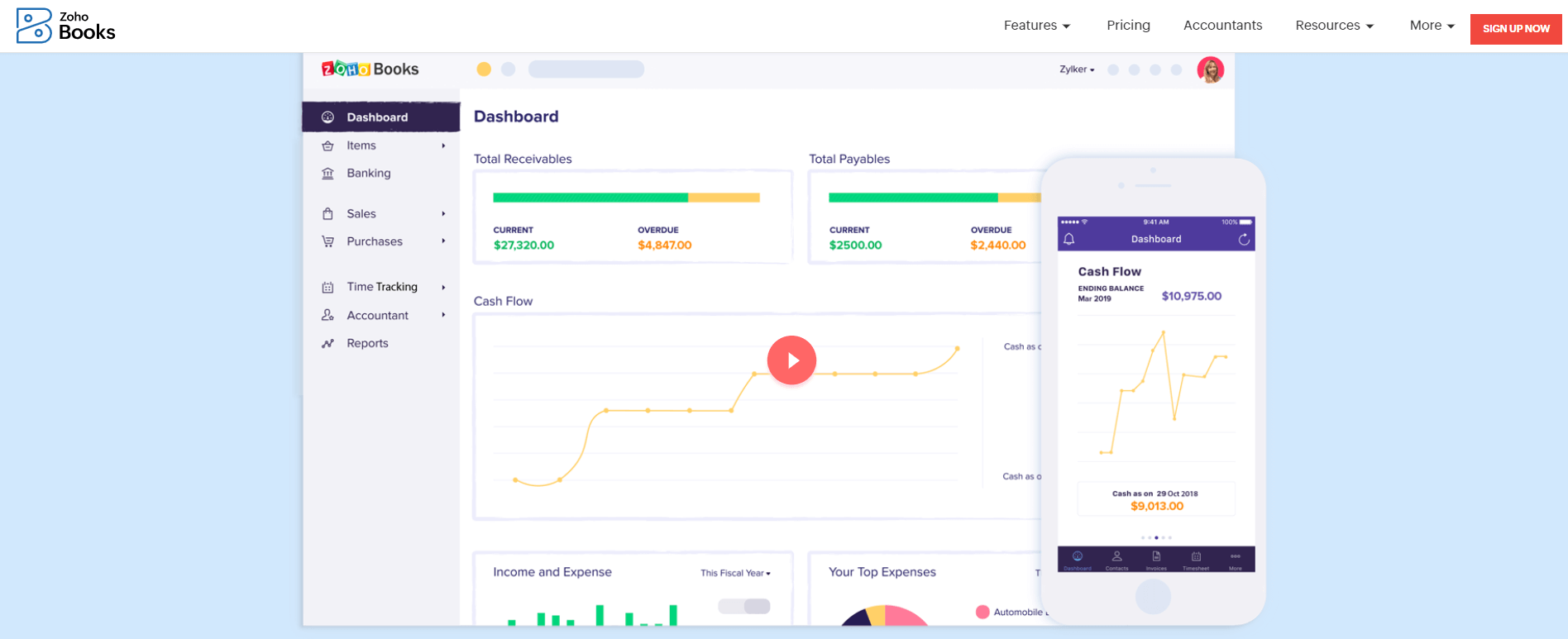The width and height of the screenshot is (1568, 639).
Task: Click the notification bell on phone
Action: click(1068, 239)
